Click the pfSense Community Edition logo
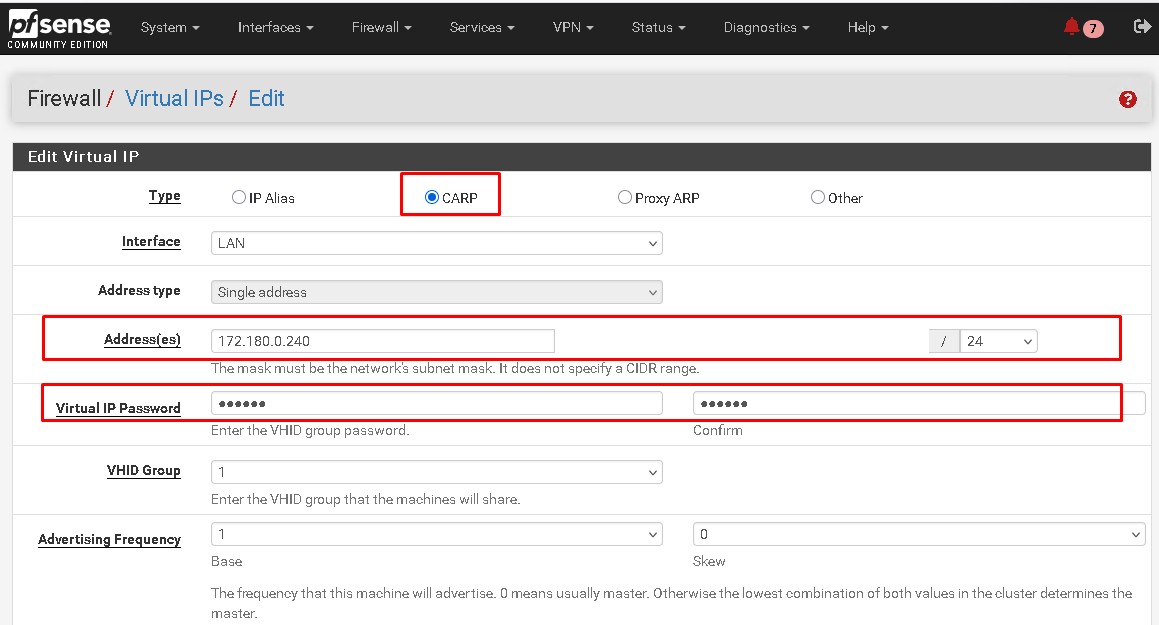The image size is (1159, 625). [59, 29]
